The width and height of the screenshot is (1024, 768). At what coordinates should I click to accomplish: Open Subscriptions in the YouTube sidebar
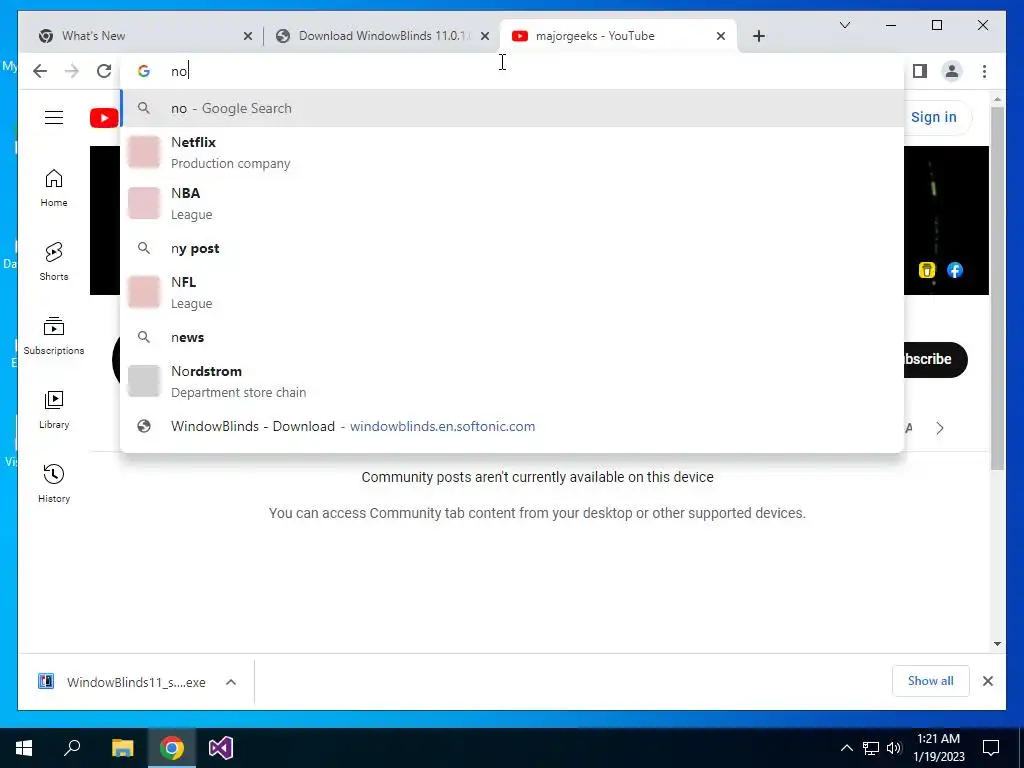pyautogui.click(x=54, y=336)
